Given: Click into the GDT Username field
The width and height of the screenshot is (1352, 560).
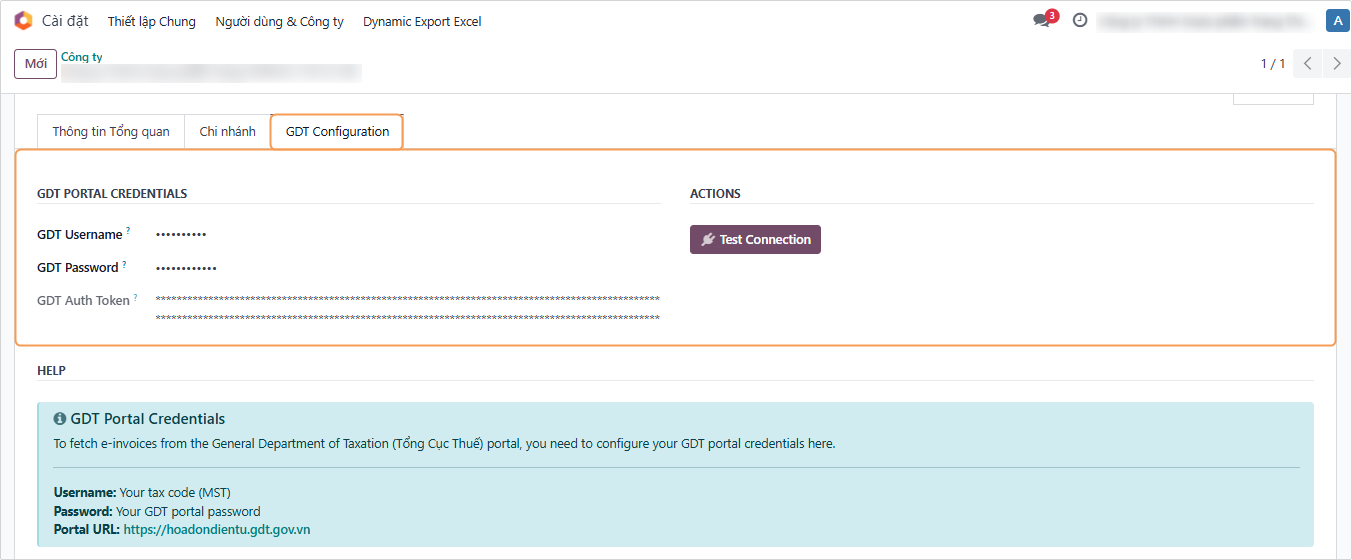Looking at the screenshot, I should [x=400, y=235].
